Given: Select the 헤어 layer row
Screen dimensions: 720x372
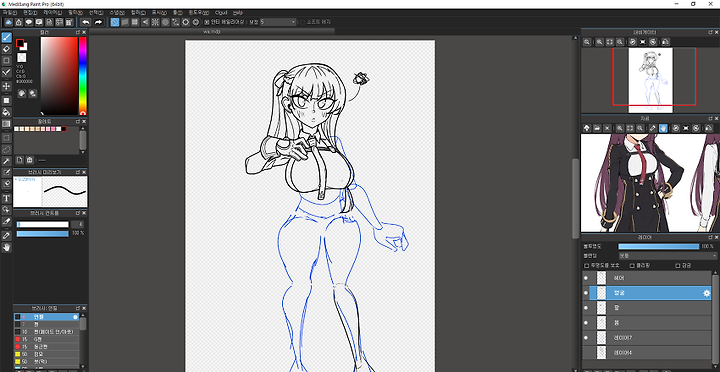Looking at the screenshot, I should (647, 278).
